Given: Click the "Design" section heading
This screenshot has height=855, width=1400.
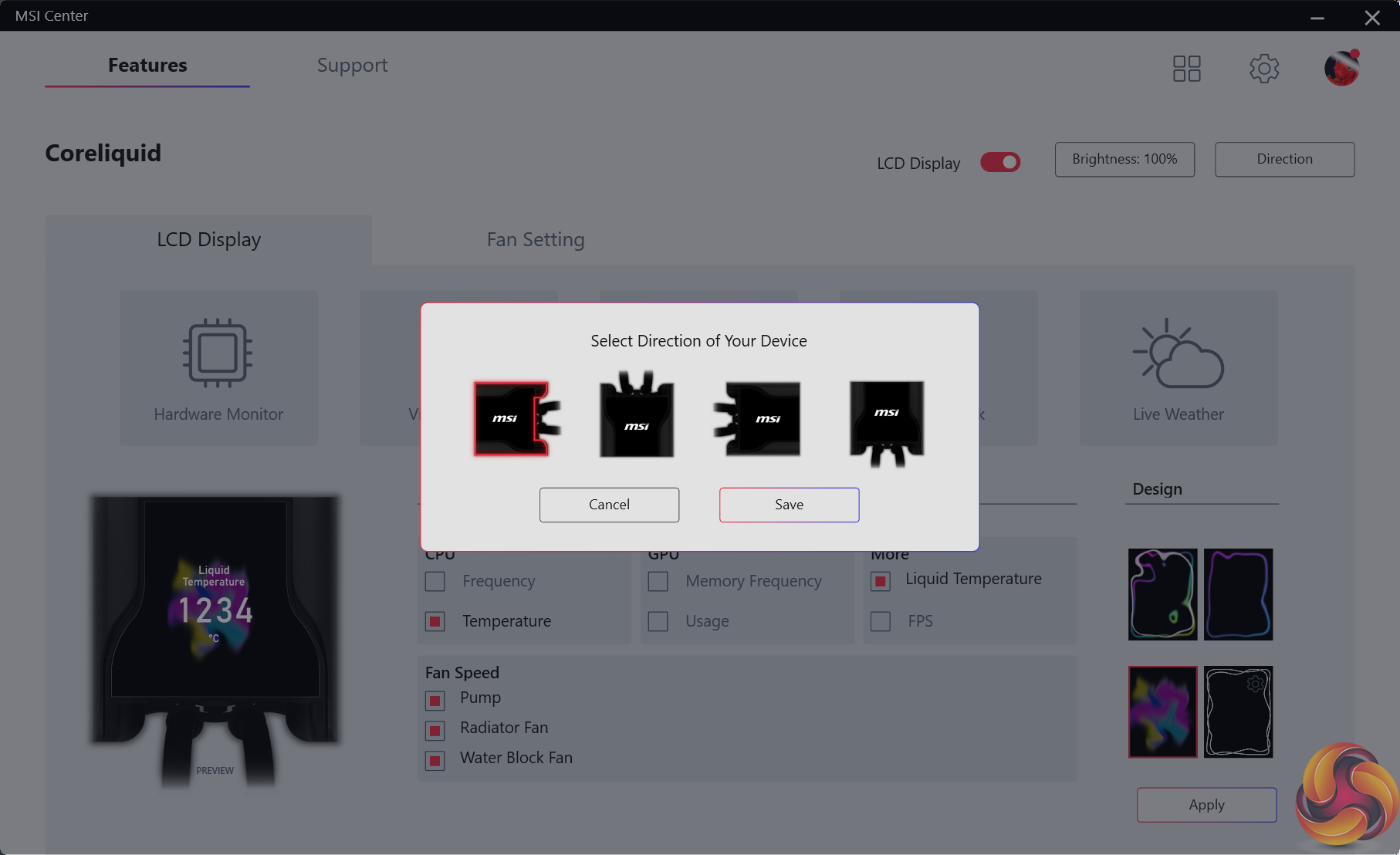Looking at the screenshot, I should tap(1157, 489).
